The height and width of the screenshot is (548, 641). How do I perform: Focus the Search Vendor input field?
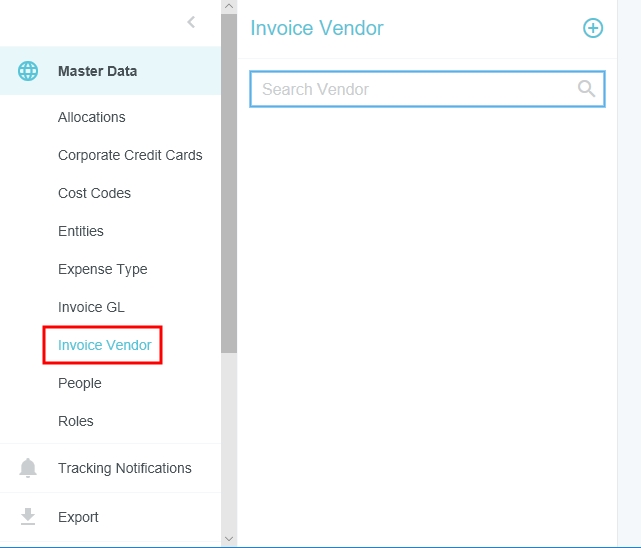click(410, 89)
